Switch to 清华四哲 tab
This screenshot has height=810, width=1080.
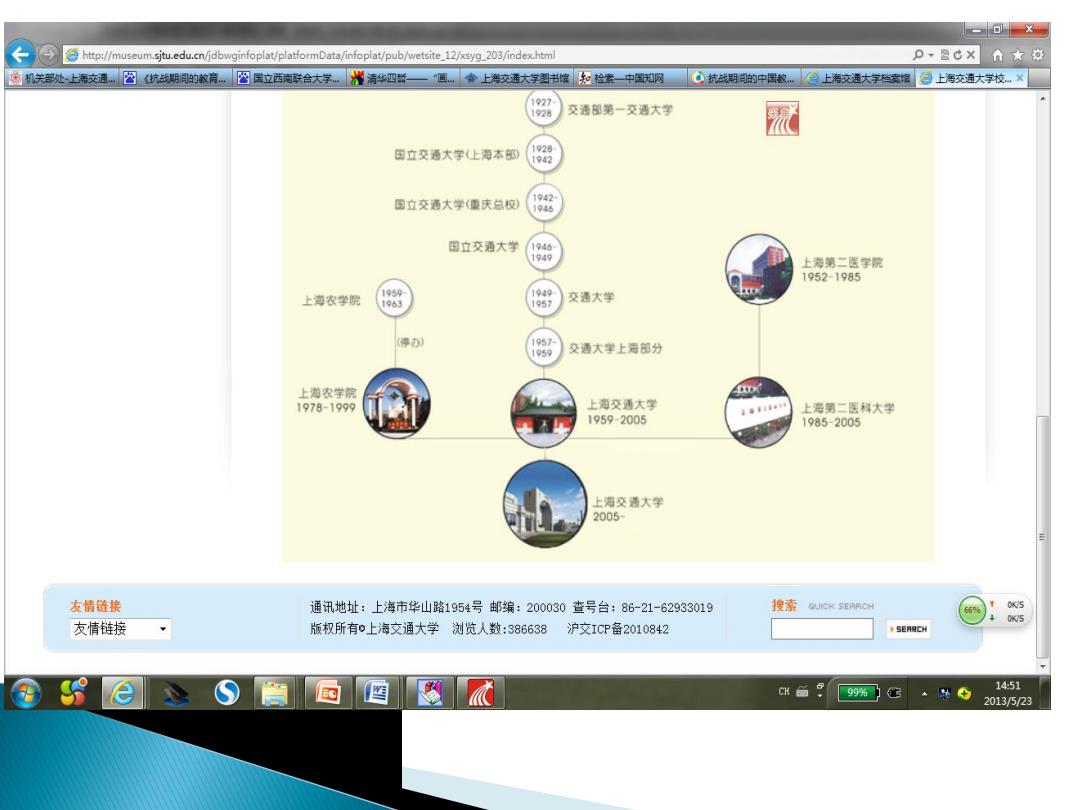pyautogui.click(x=403, y=78)
